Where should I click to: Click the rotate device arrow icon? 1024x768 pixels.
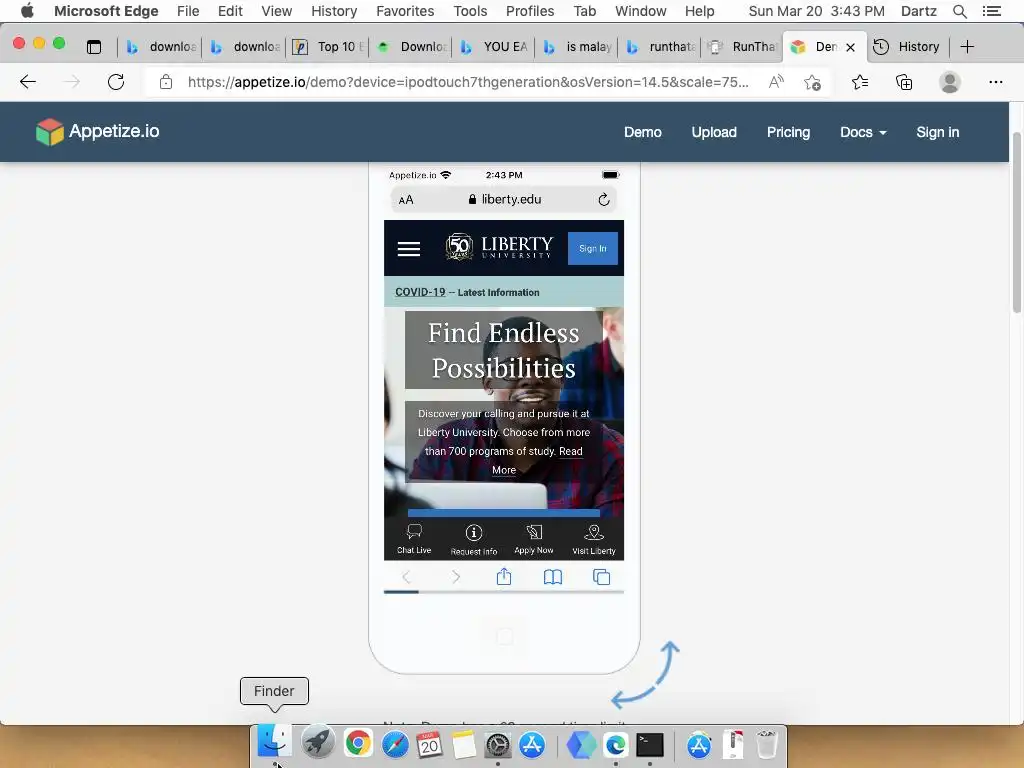click(x=645, y=674)
